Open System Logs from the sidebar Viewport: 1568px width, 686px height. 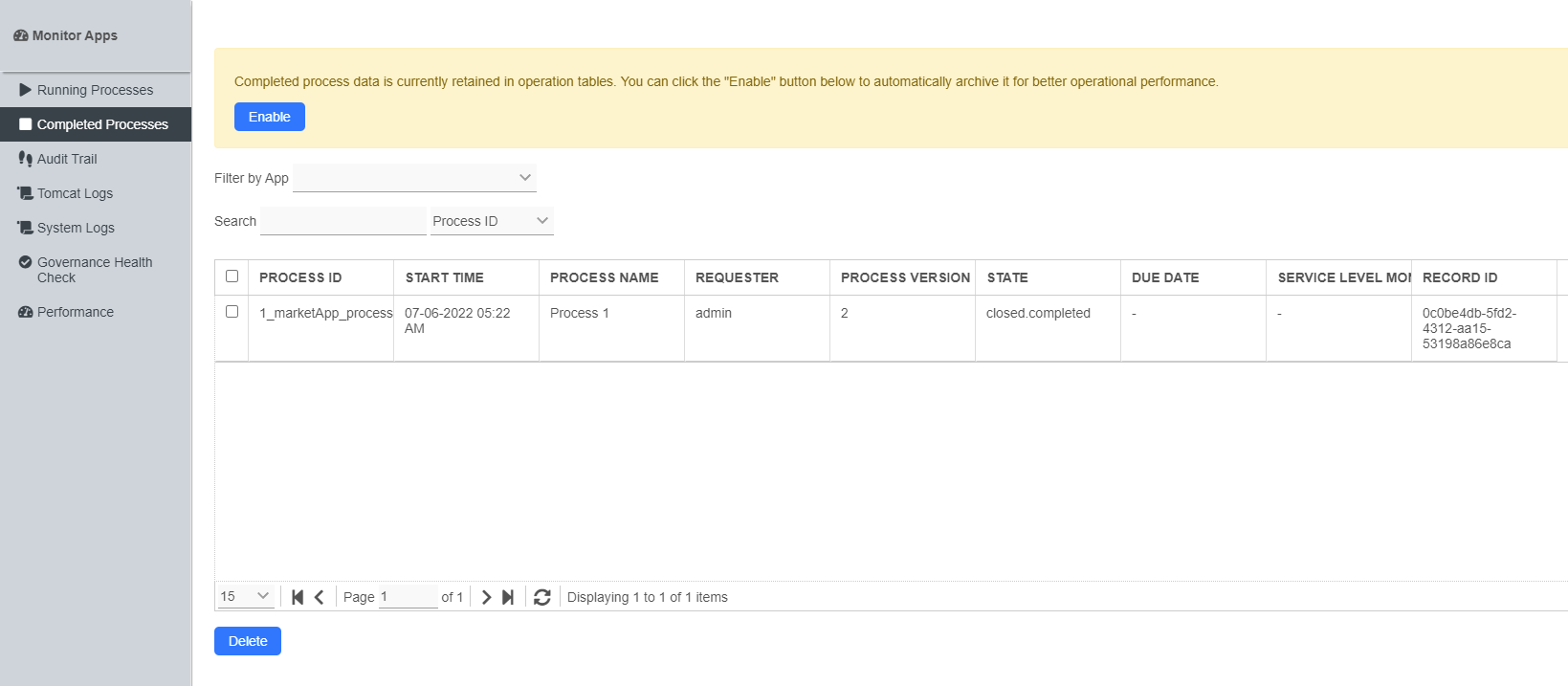click(76, 228)
